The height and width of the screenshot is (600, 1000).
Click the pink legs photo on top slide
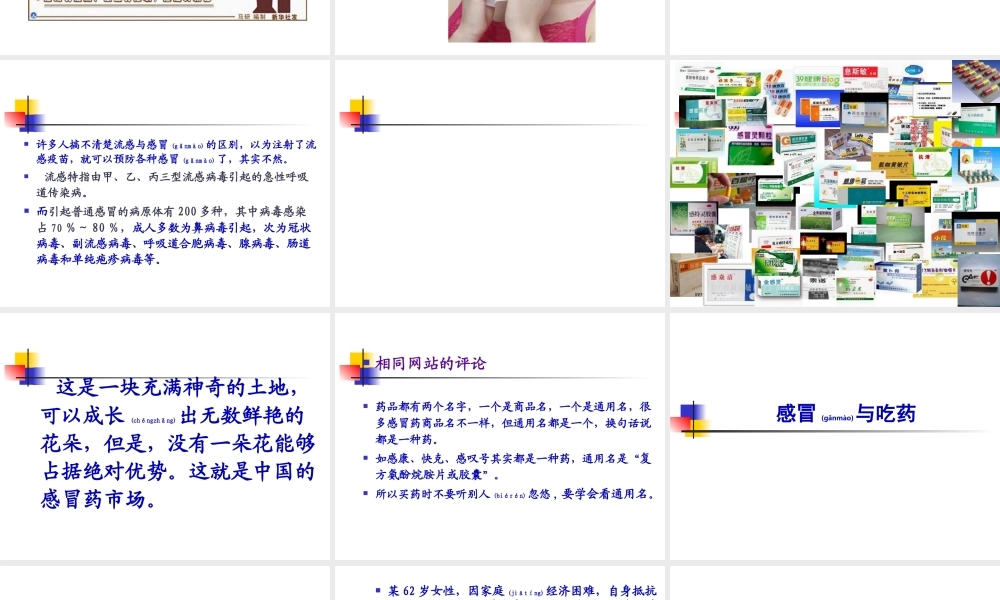click(x=522, y=20)
